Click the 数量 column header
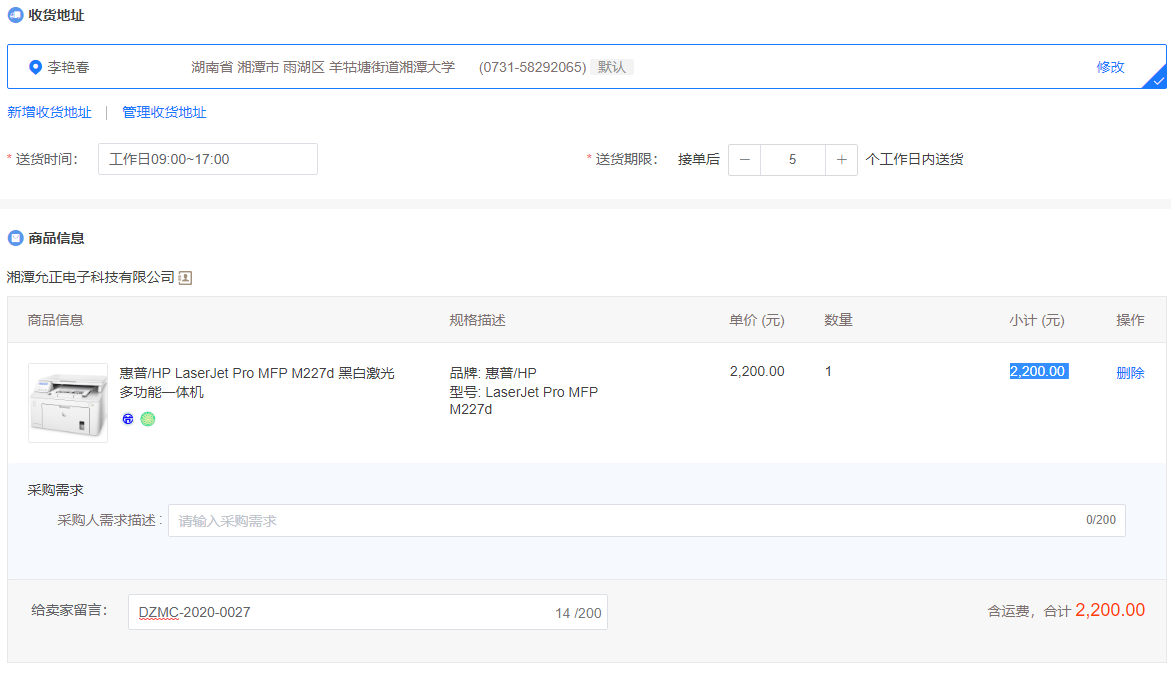The height and width of the screenshot is (685, 1171). pos(838,320)
